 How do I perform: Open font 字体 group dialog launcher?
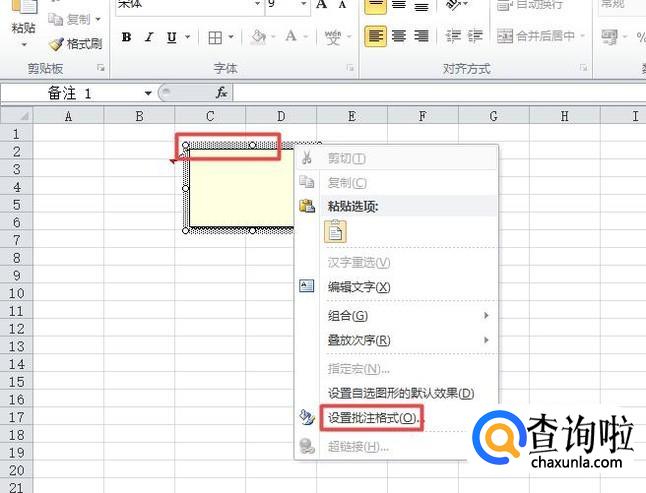pyautogui.click(x=350, y=68)
